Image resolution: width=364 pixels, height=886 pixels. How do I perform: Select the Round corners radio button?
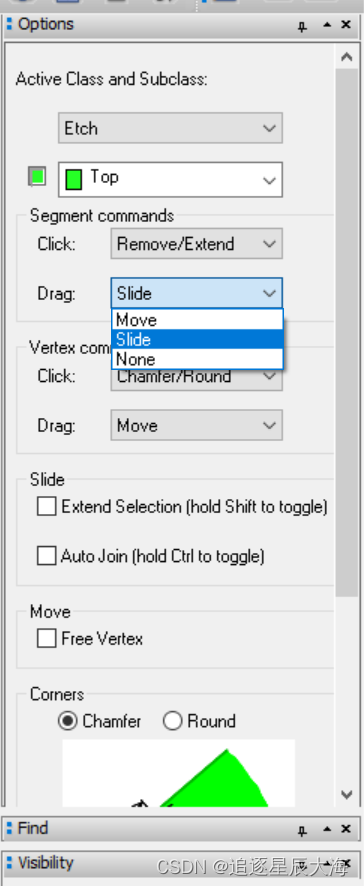pyautogui.click(x=172, y=721)
